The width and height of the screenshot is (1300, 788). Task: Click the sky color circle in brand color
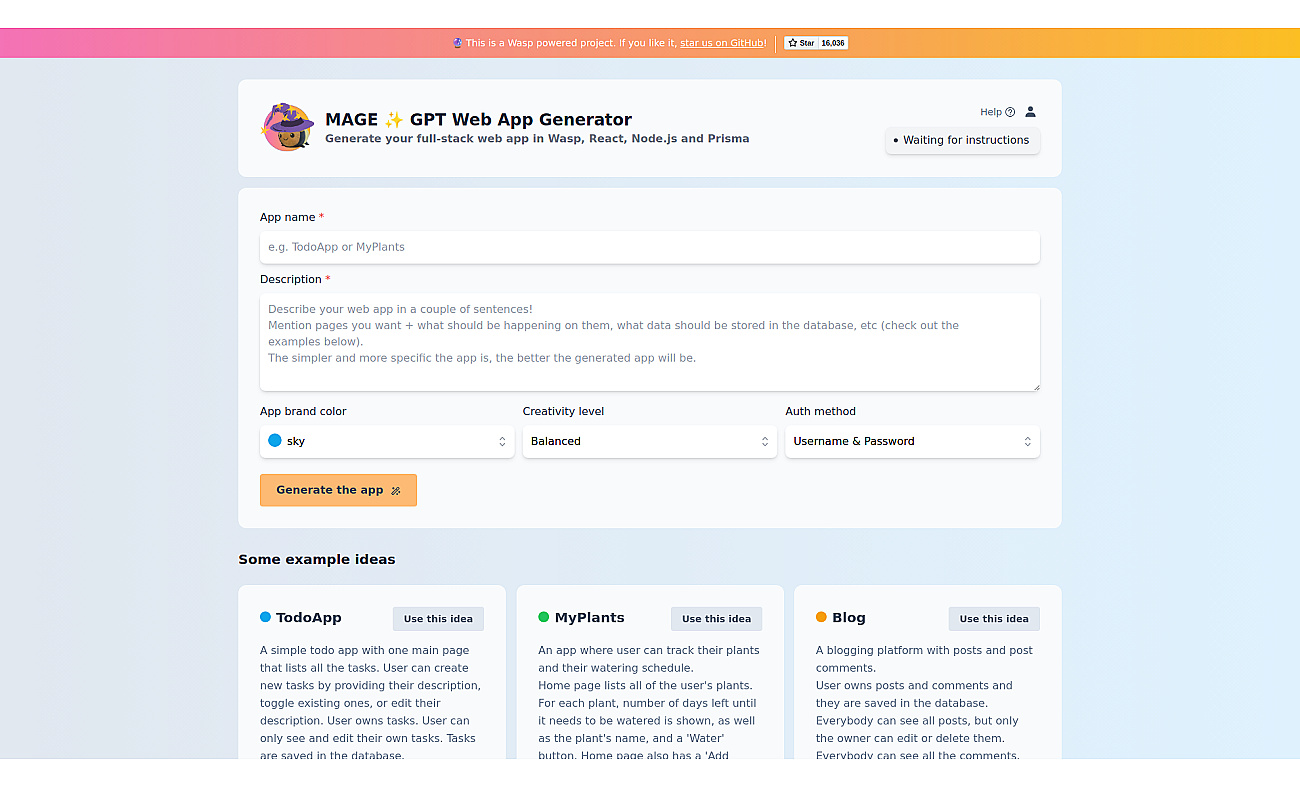275,440
